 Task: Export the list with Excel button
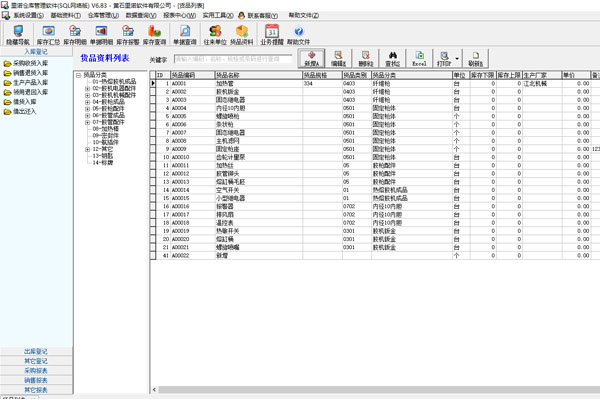click(420, 59)
